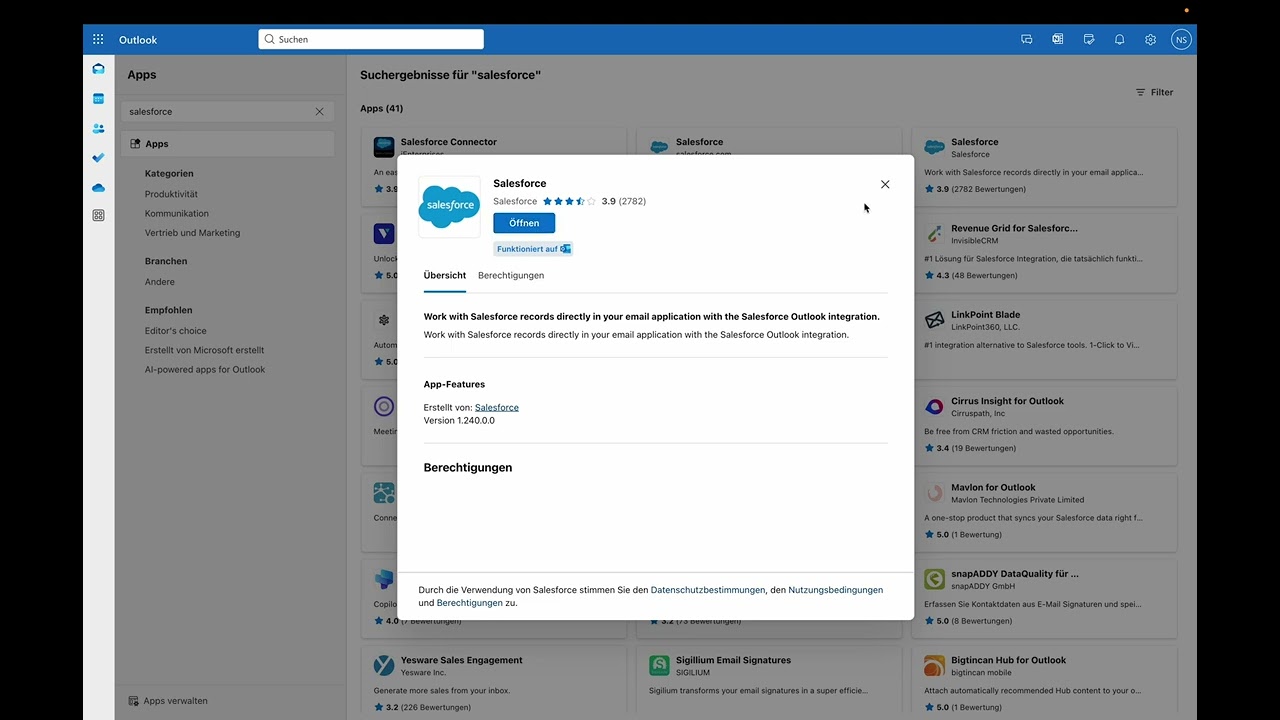
Task: Click the LinkPoint Blade envelope icon
Action: click(x=934, y=320)
